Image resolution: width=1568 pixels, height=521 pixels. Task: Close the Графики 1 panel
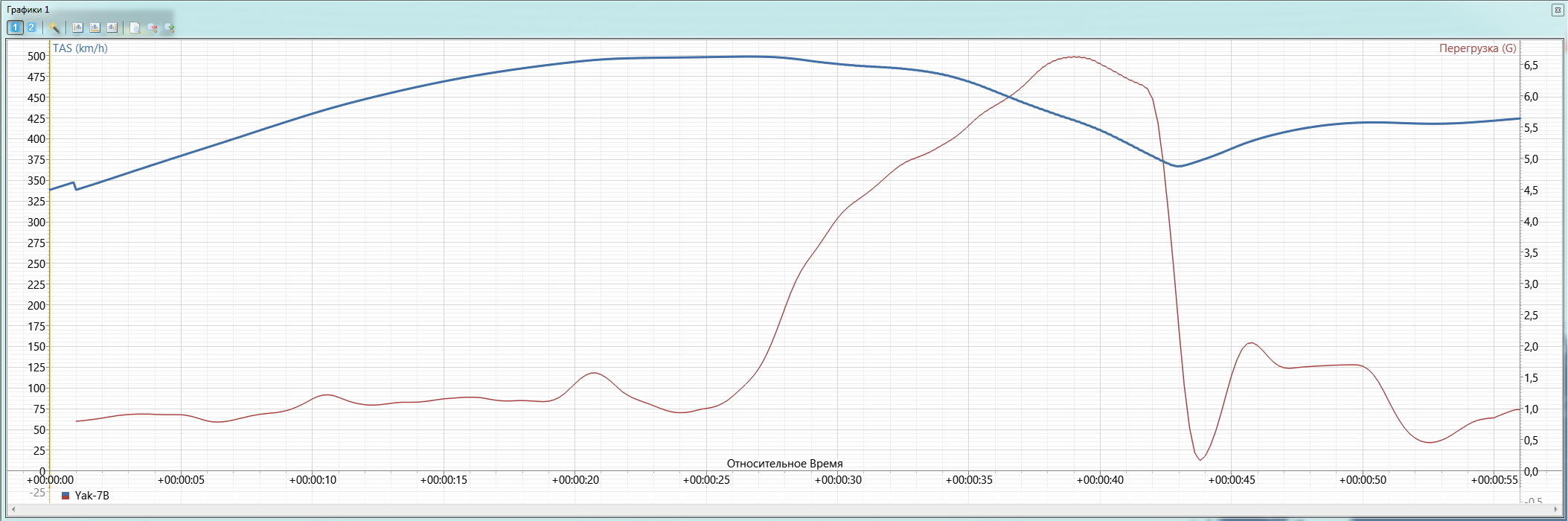[1557, 10]
